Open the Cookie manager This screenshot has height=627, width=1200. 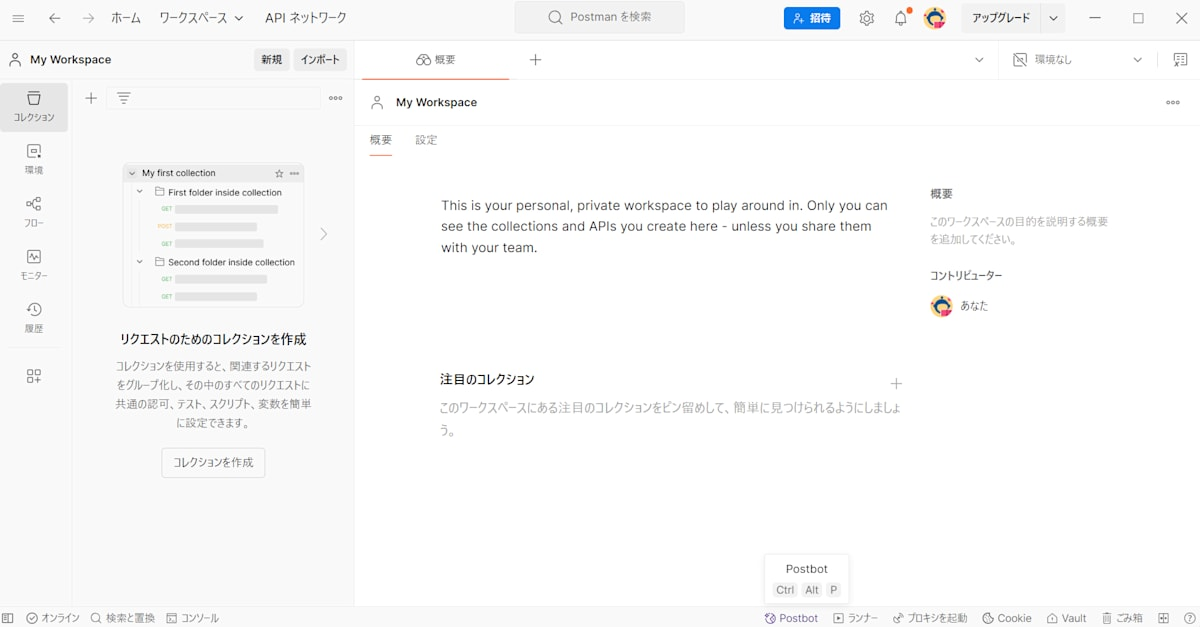point(1007,618)
